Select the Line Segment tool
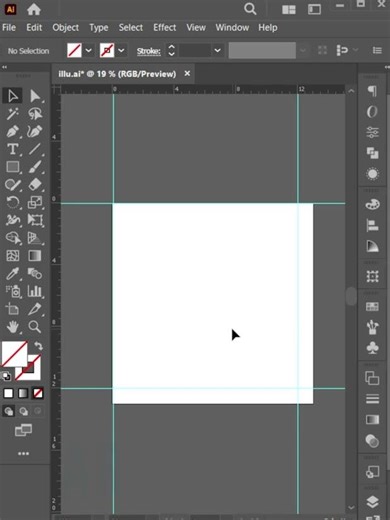This screenshot has height=520, width=390. 35,149
